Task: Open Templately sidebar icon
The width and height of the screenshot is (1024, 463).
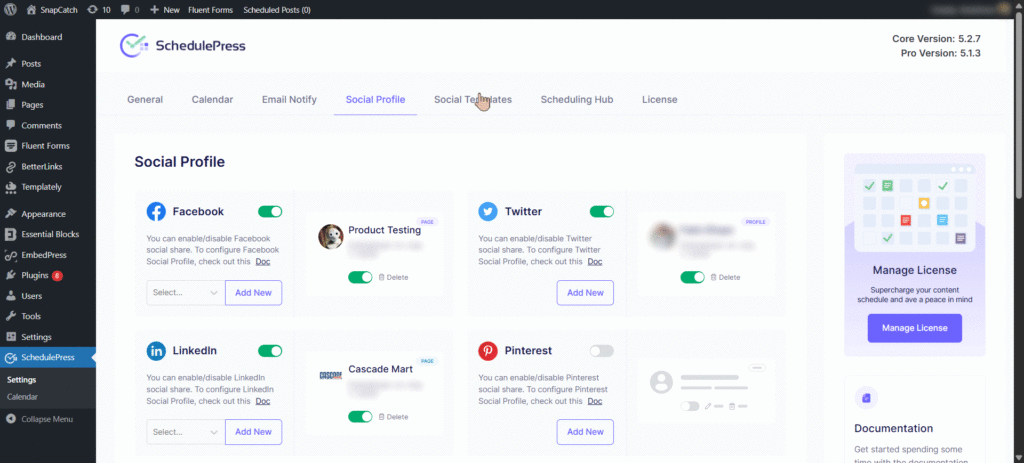Action: (x=10, y=187)
